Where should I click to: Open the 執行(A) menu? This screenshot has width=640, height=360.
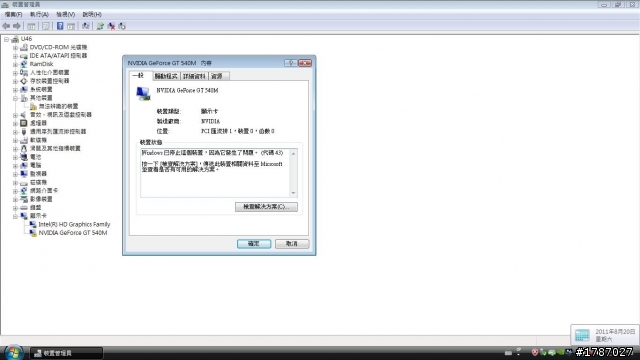coord(39,14)
